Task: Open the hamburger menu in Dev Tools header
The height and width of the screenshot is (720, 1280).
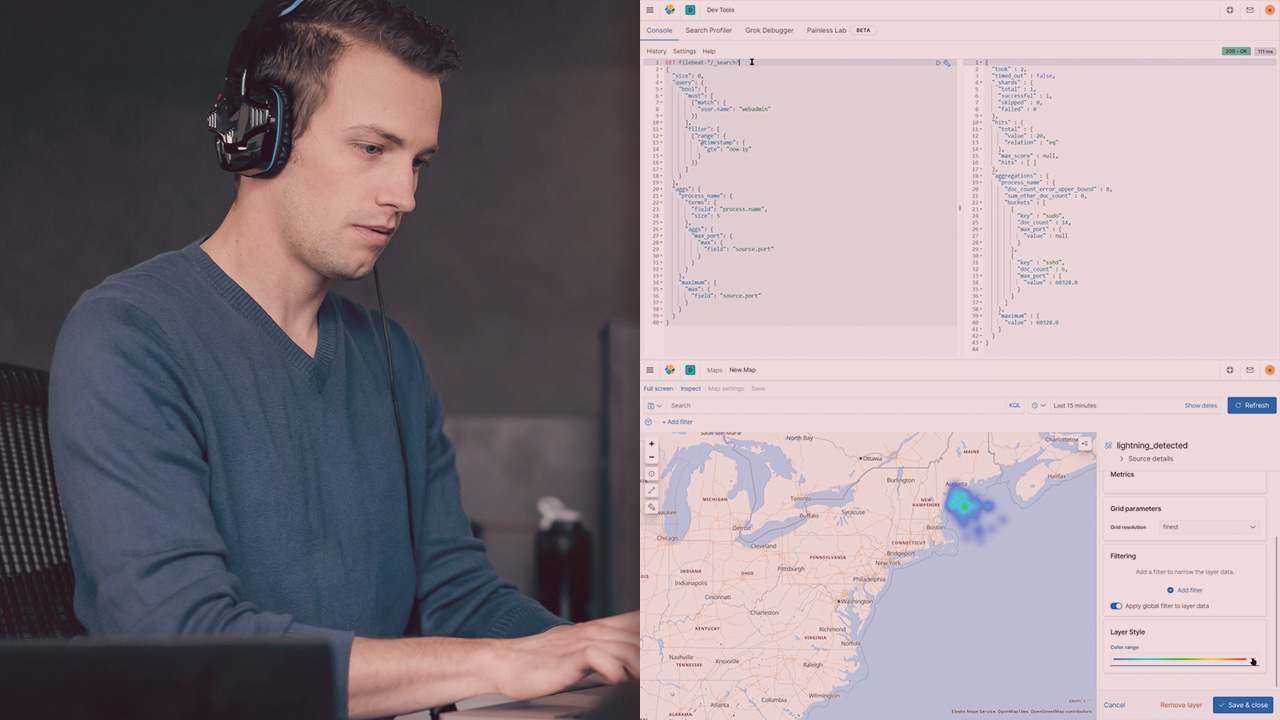Action: pyautogui.click(x=650, y=10)
